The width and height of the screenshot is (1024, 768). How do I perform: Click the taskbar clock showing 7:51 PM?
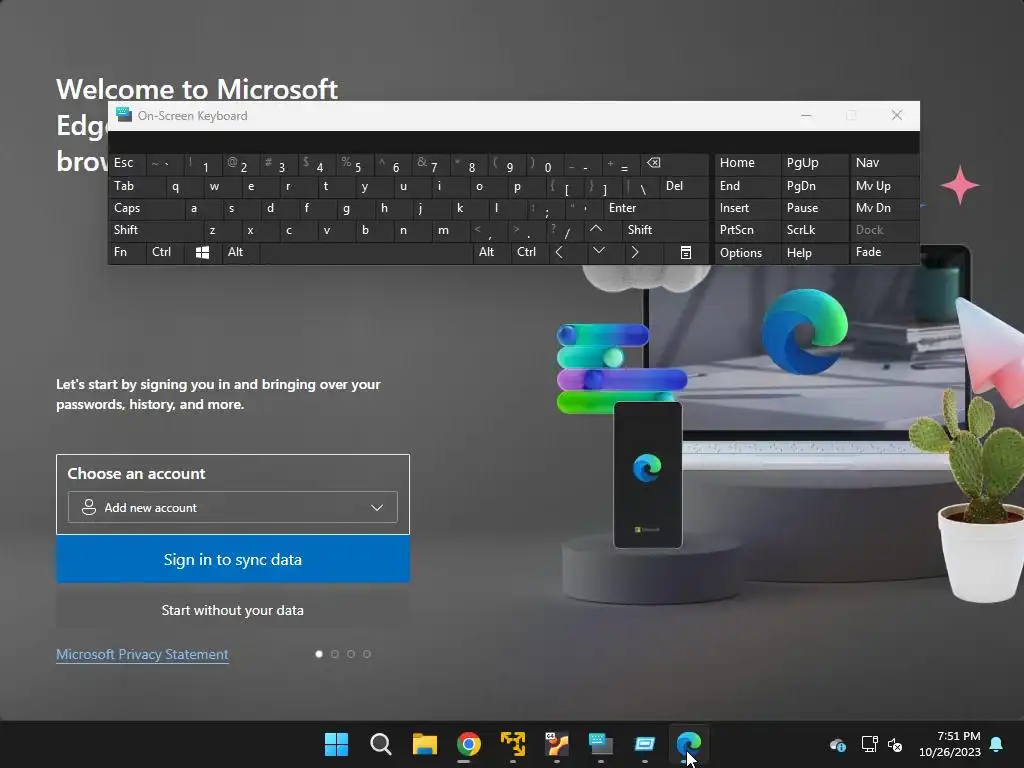(950, 744)
